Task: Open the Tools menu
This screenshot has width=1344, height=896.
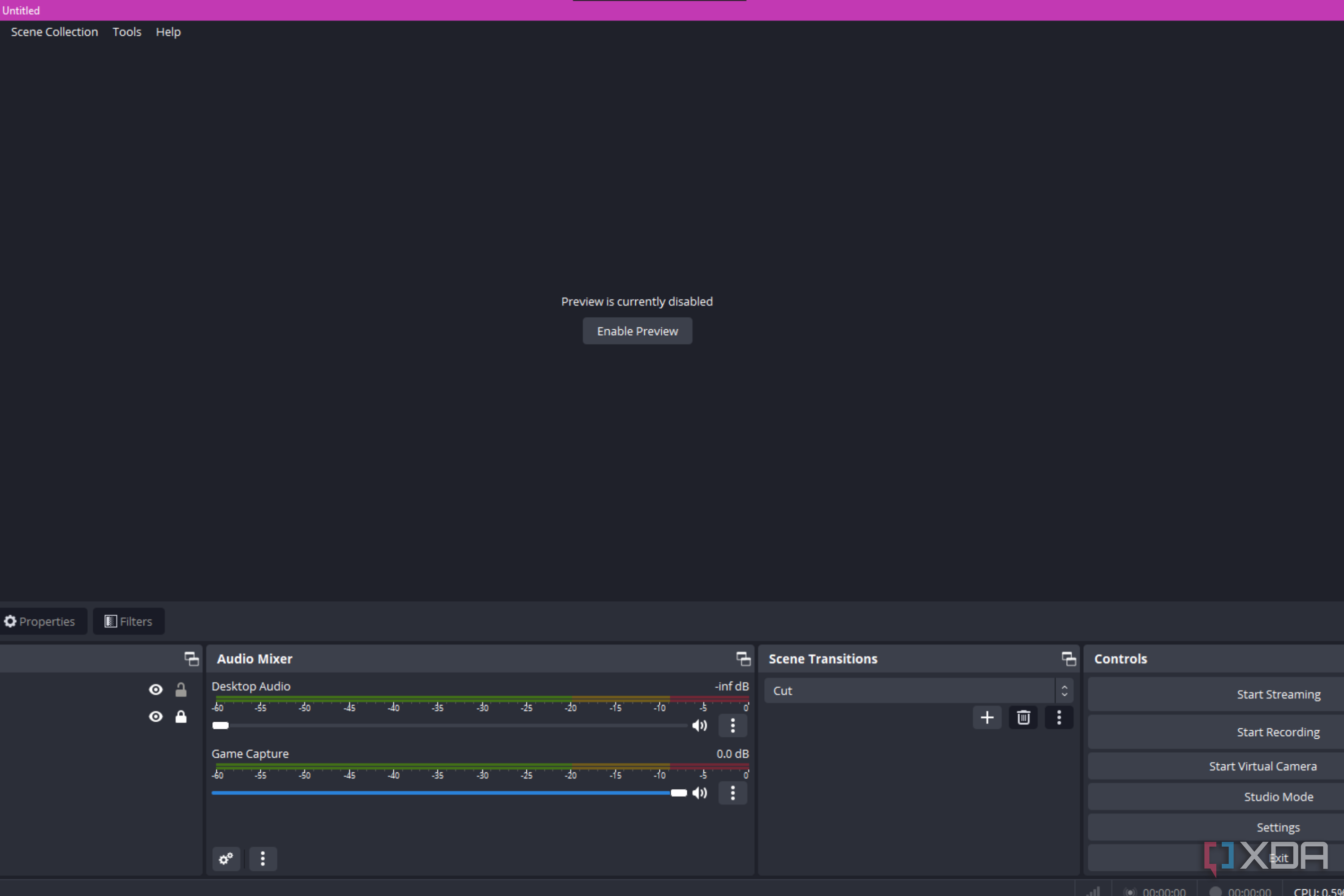Action: (126, 32)
